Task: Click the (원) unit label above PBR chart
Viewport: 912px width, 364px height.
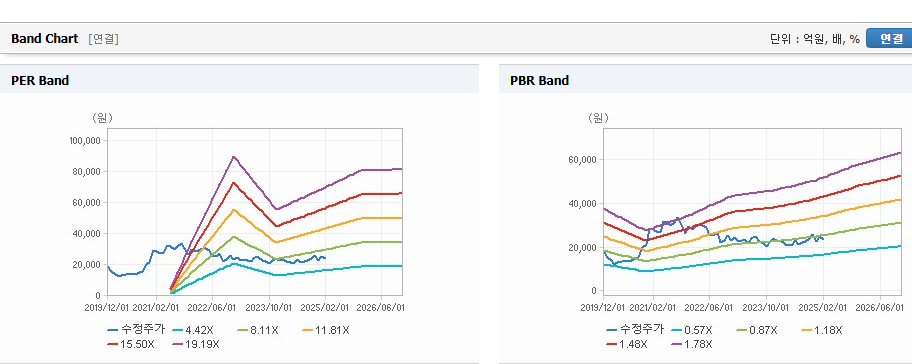Action: point(598,118)
